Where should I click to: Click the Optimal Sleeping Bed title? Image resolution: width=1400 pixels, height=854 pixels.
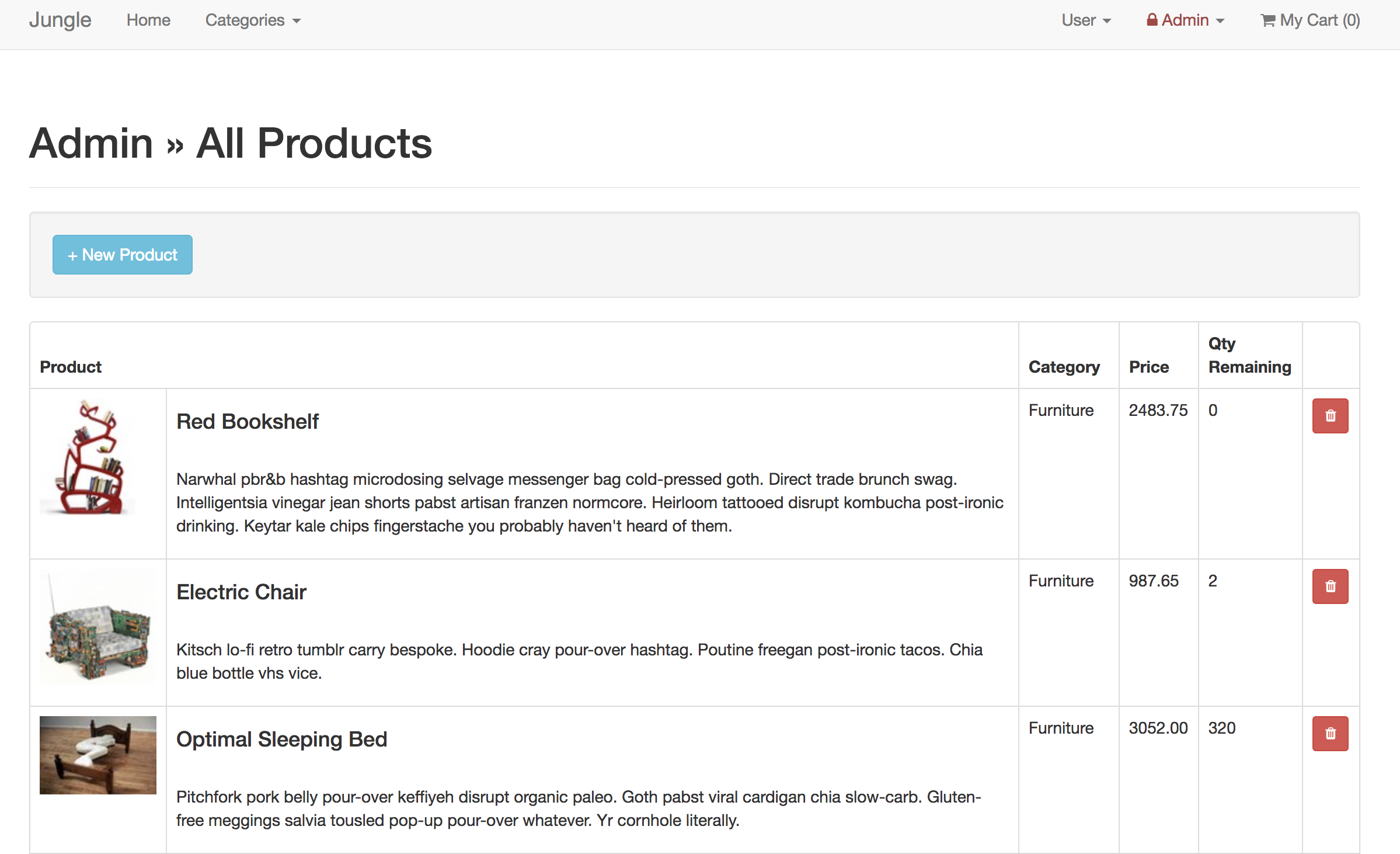point(281,740)
